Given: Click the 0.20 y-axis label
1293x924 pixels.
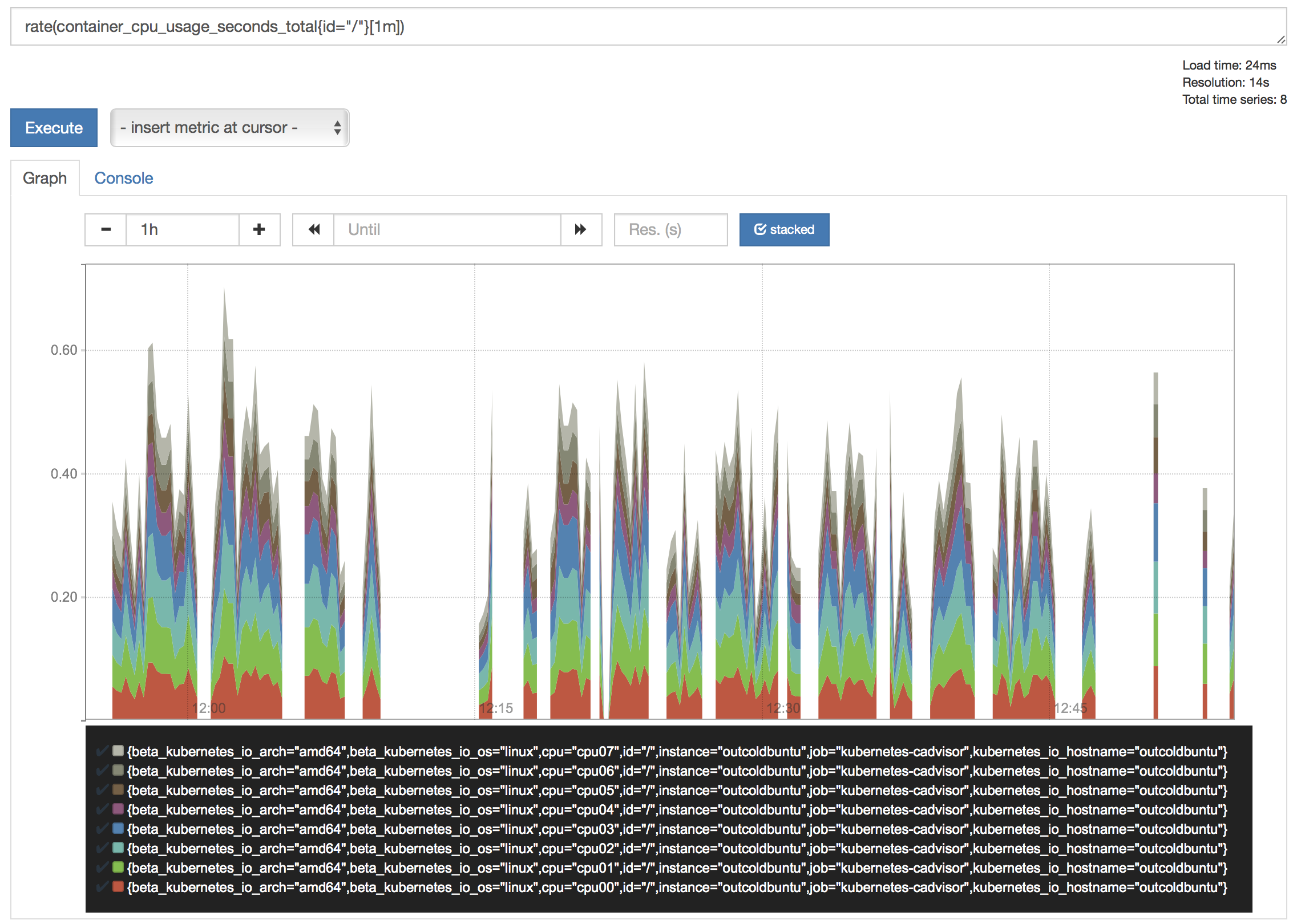Looking at the screenshot, I should (x=64, y=597).
